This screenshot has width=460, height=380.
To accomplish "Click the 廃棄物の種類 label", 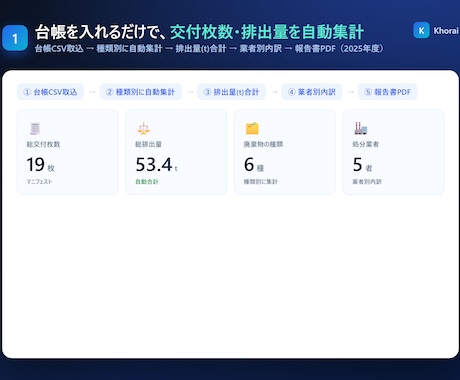I will (263, 144).
